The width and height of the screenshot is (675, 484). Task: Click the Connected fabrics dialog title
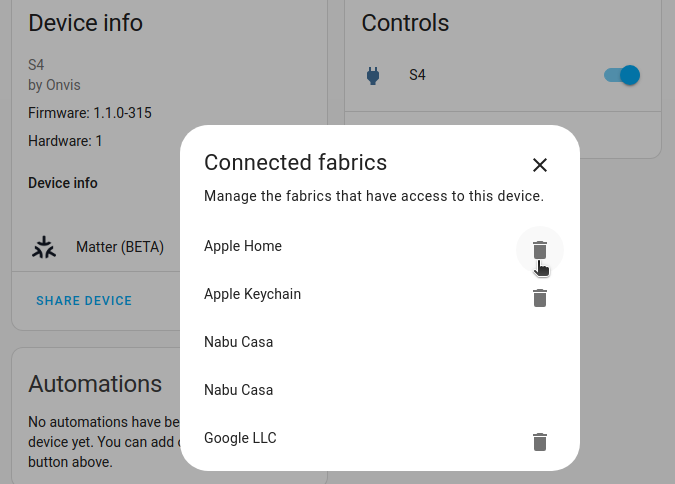295,162
